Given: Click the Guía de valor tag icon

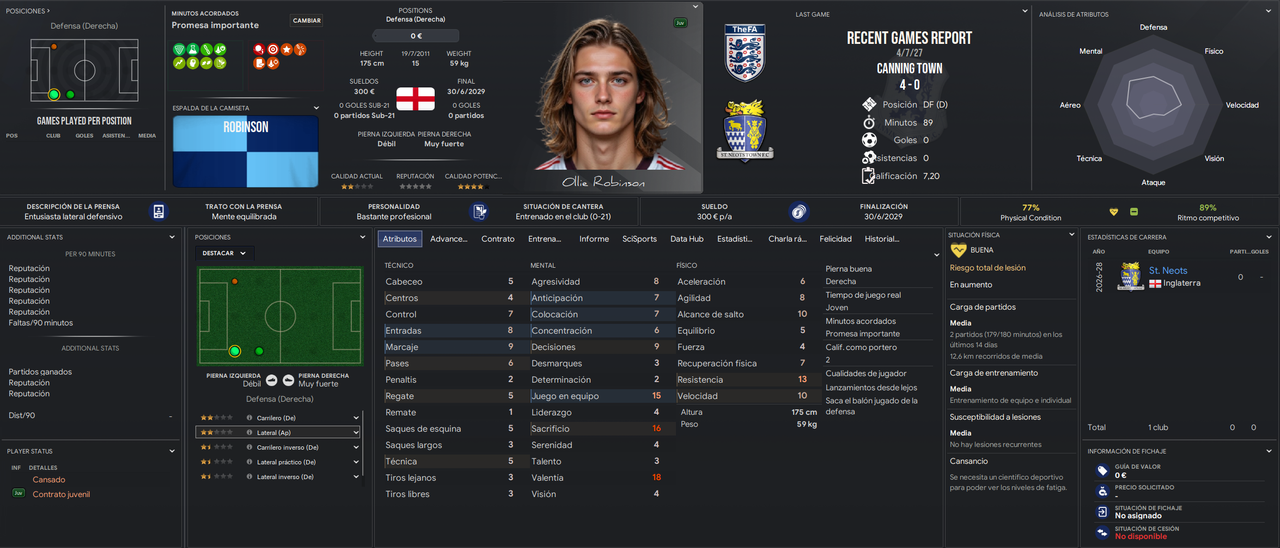Looking at the screenshot, I should (x=1102, y=470).
